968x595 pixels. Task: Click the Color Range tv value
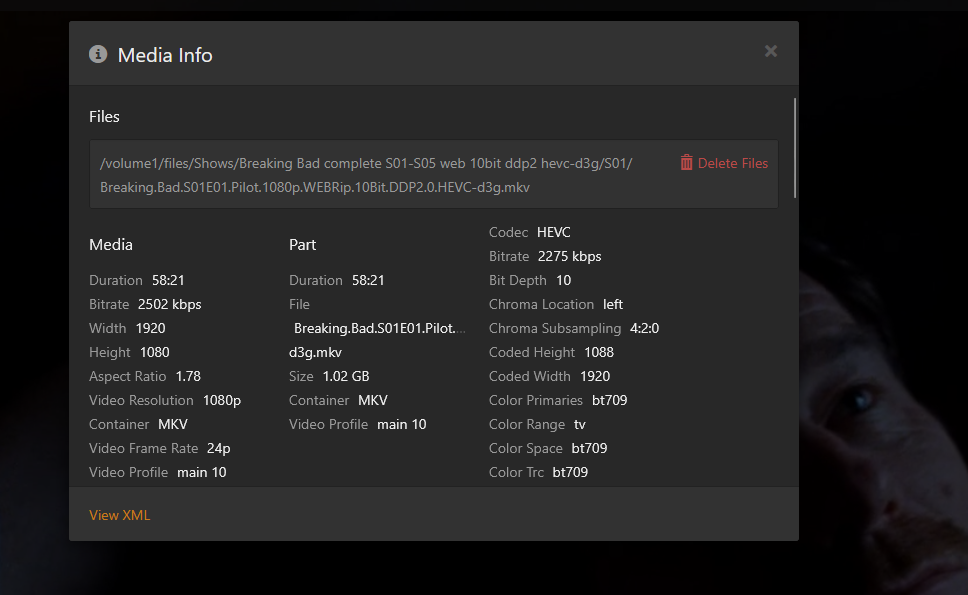point(579,424)
